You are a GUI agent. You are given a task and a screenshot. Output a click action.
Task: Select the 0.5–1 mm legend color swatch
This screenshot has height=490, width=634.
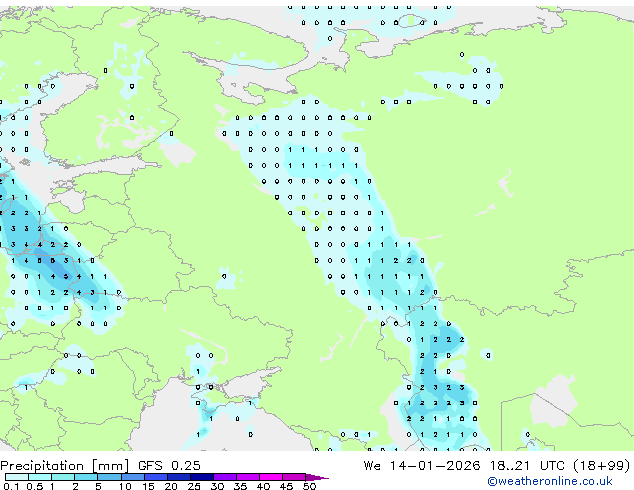[x=40, y=477]
